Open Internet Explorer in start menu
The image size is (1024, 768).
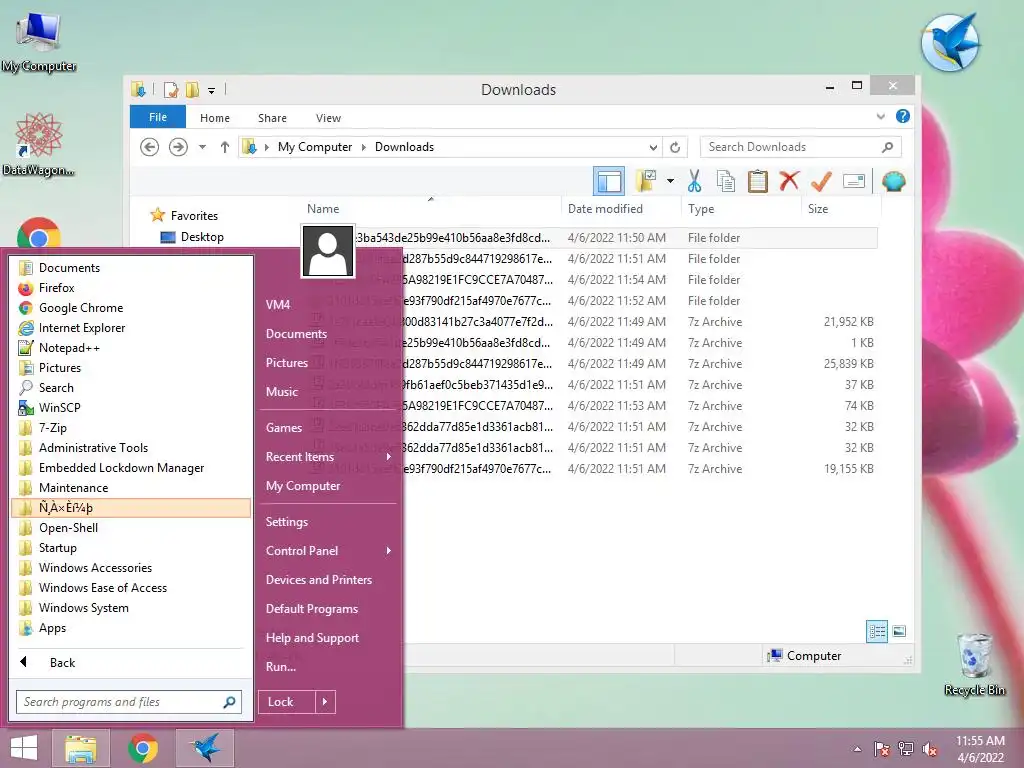[82, 328]
